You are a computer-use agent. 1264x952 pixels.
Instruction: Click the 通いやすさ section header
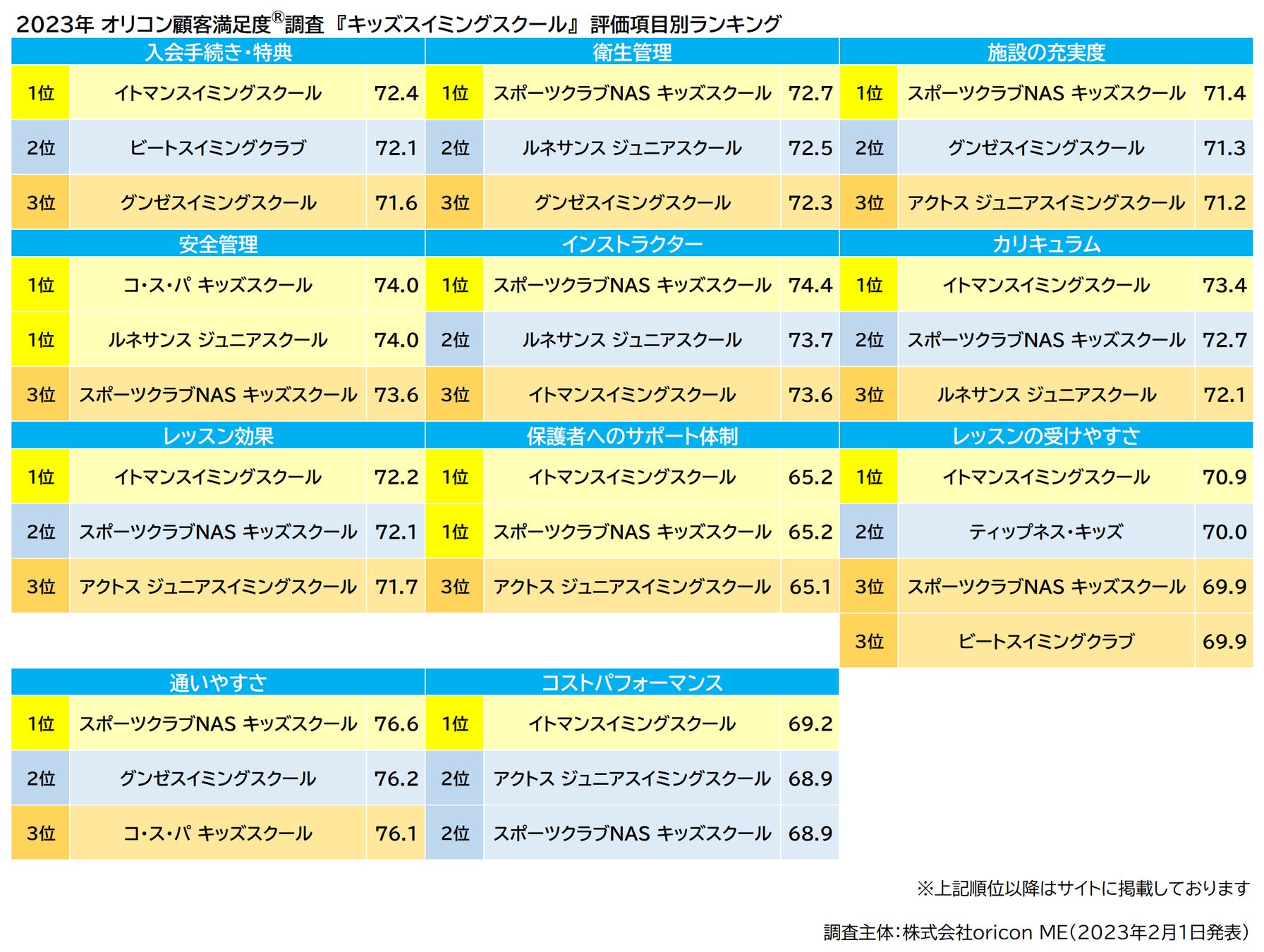pyautogui.click(x=218, y=683)
